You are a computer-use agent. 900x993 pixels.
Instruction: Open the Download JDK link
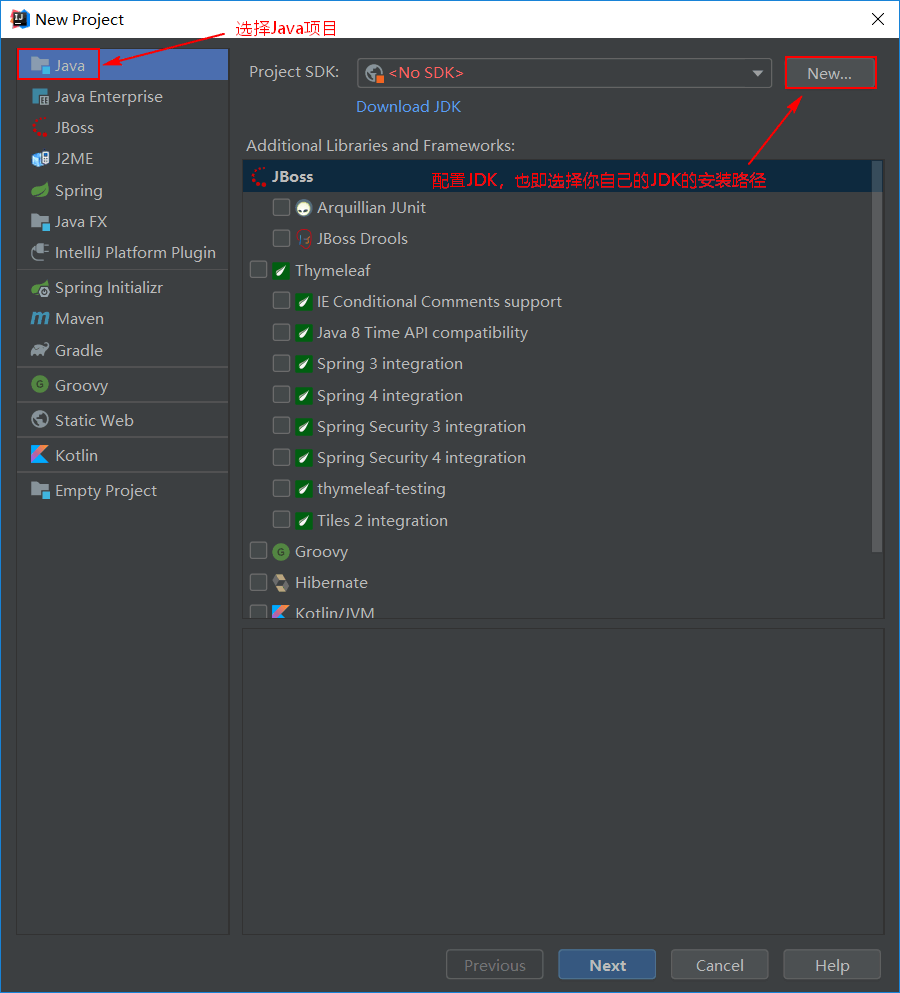point(409,106)
